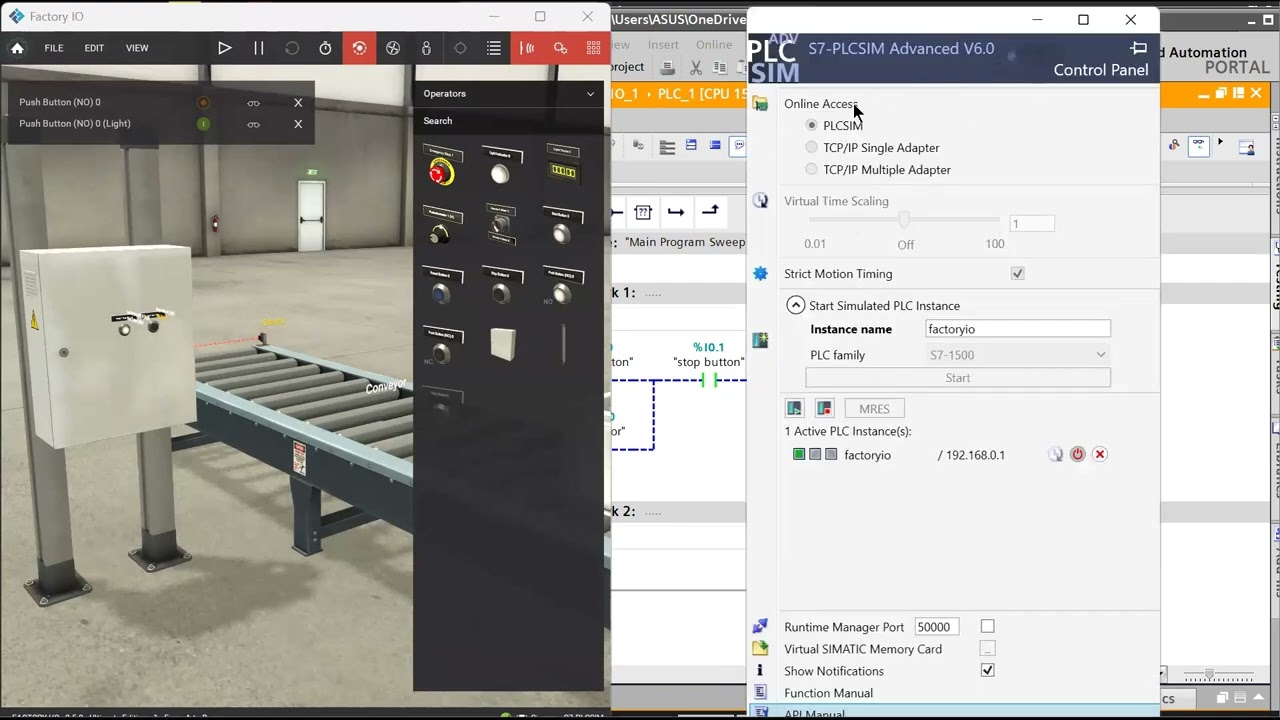Remove Push Button (NO) 0 tag row
Viewport: 1280px width, 720px height.
click(x=298, y=102)
